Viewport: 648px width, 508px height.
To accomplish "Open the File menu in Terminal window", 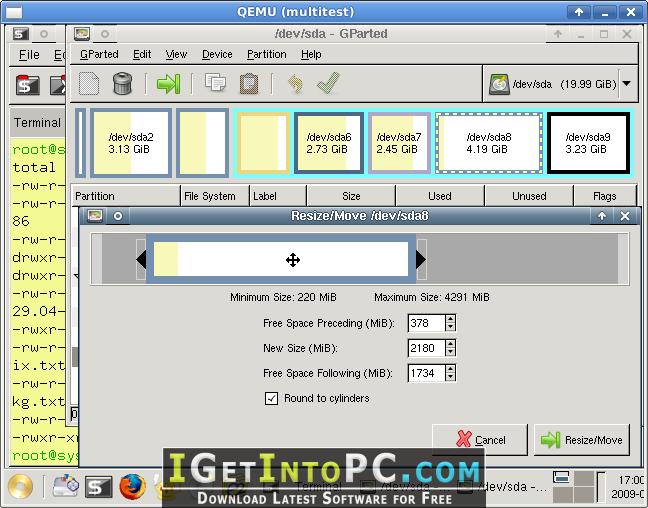I will click(x=29, y=55).
